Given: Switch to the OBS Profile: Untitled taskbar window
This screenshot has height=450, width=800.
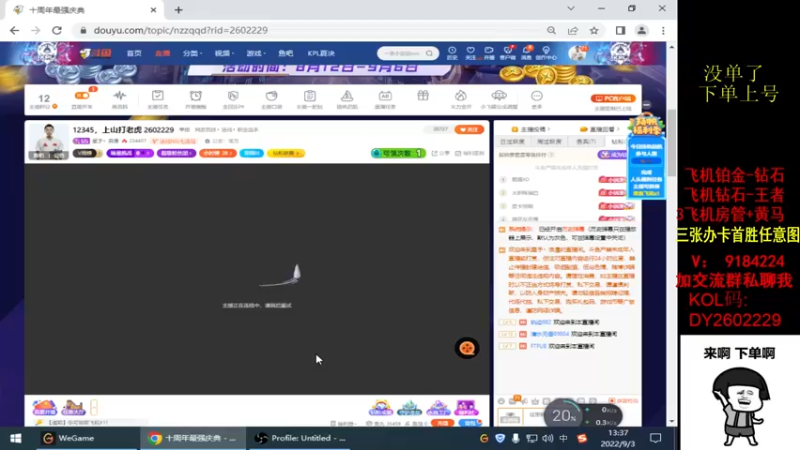Looking at the screenshot, I should point(301,438).
